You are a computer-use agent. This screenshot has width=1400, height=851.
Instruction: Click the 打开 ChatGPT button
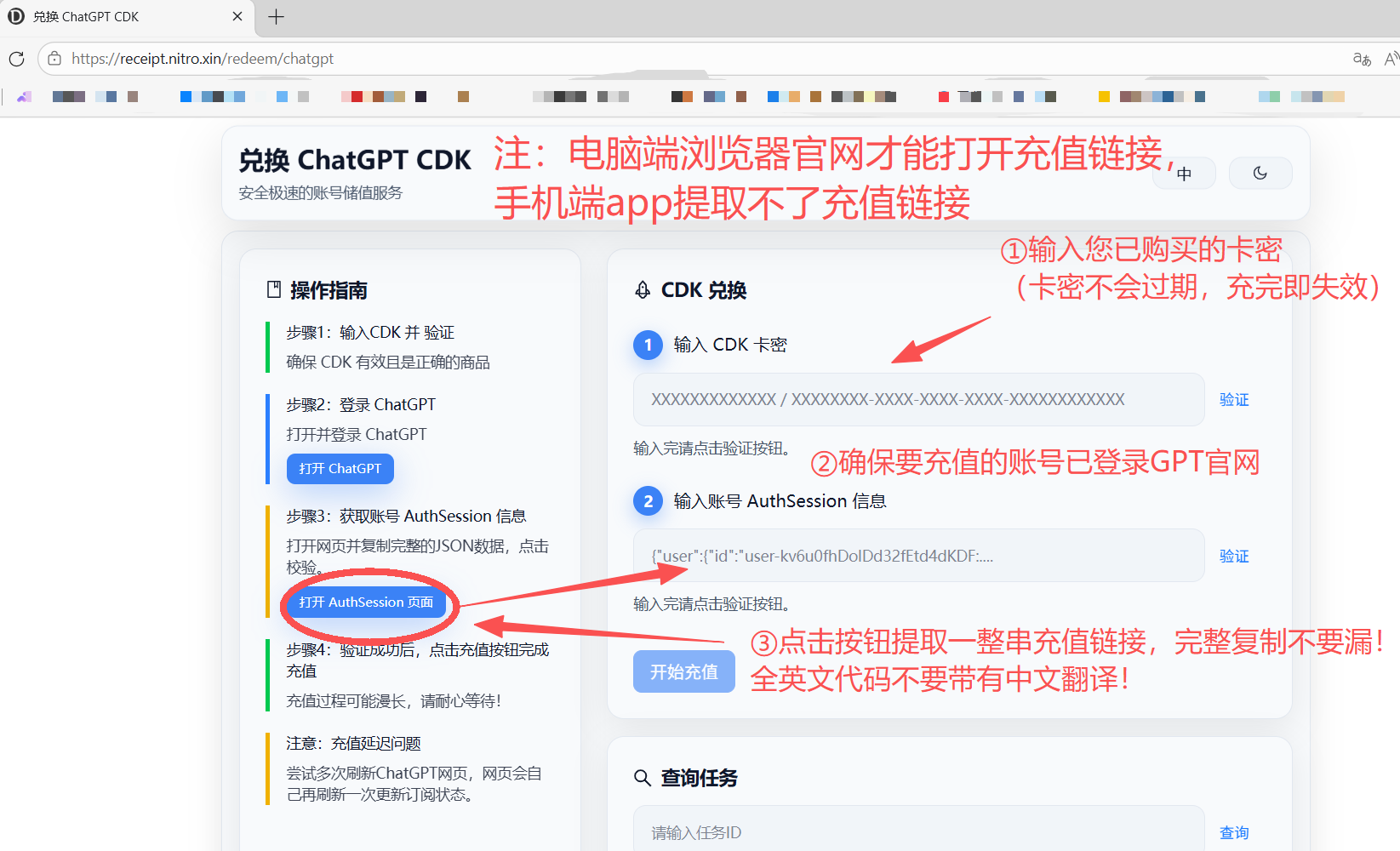tap(340, 469)
